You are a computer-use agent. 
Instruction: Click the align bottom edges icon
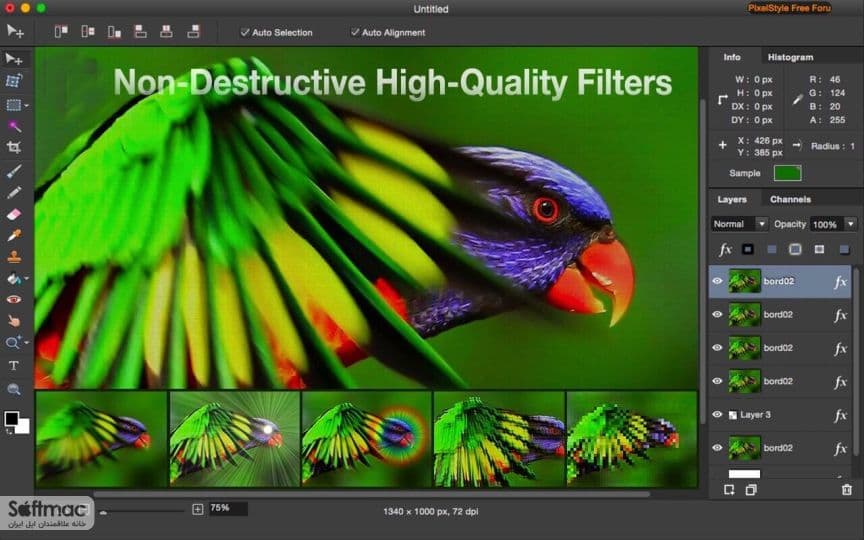pos(114,32)
